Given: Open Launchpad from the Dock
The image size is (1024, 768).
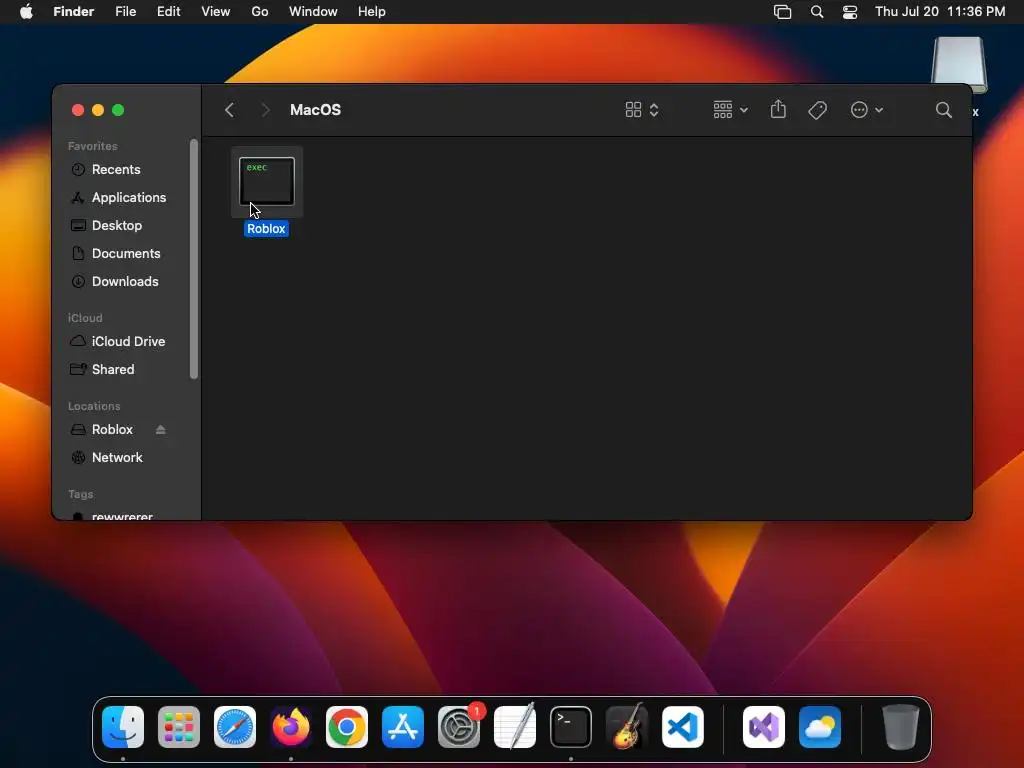Looking at the screenshot, I should (179, 727).
